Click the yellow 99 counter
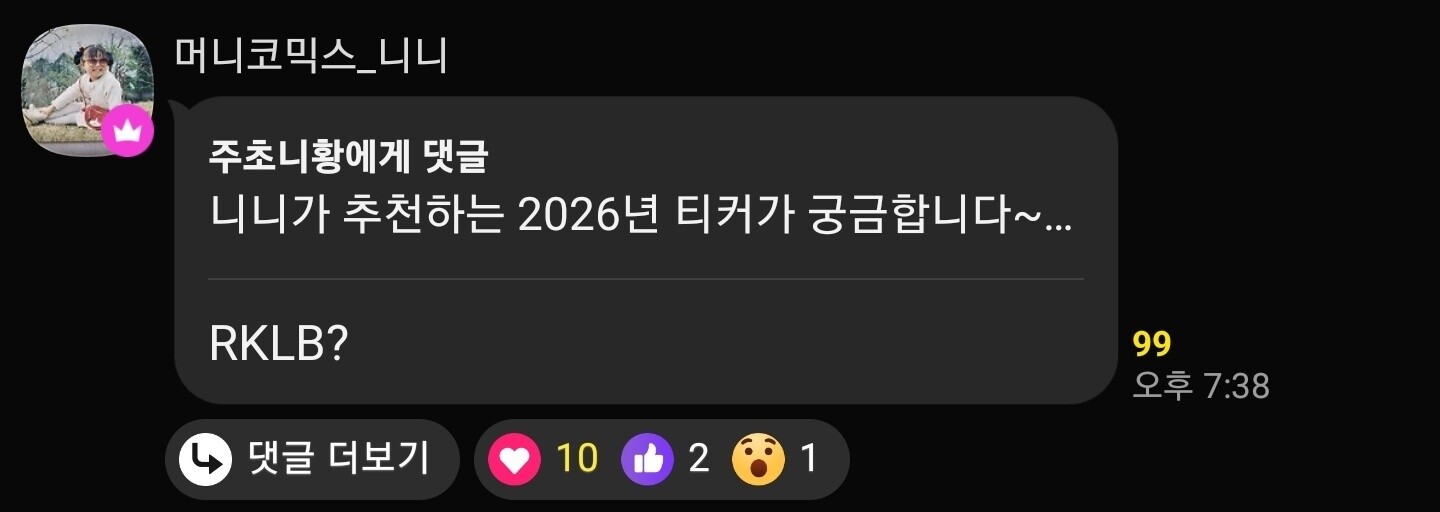This screenshot has height=512, width=1440. click(x=1152, y=344)
